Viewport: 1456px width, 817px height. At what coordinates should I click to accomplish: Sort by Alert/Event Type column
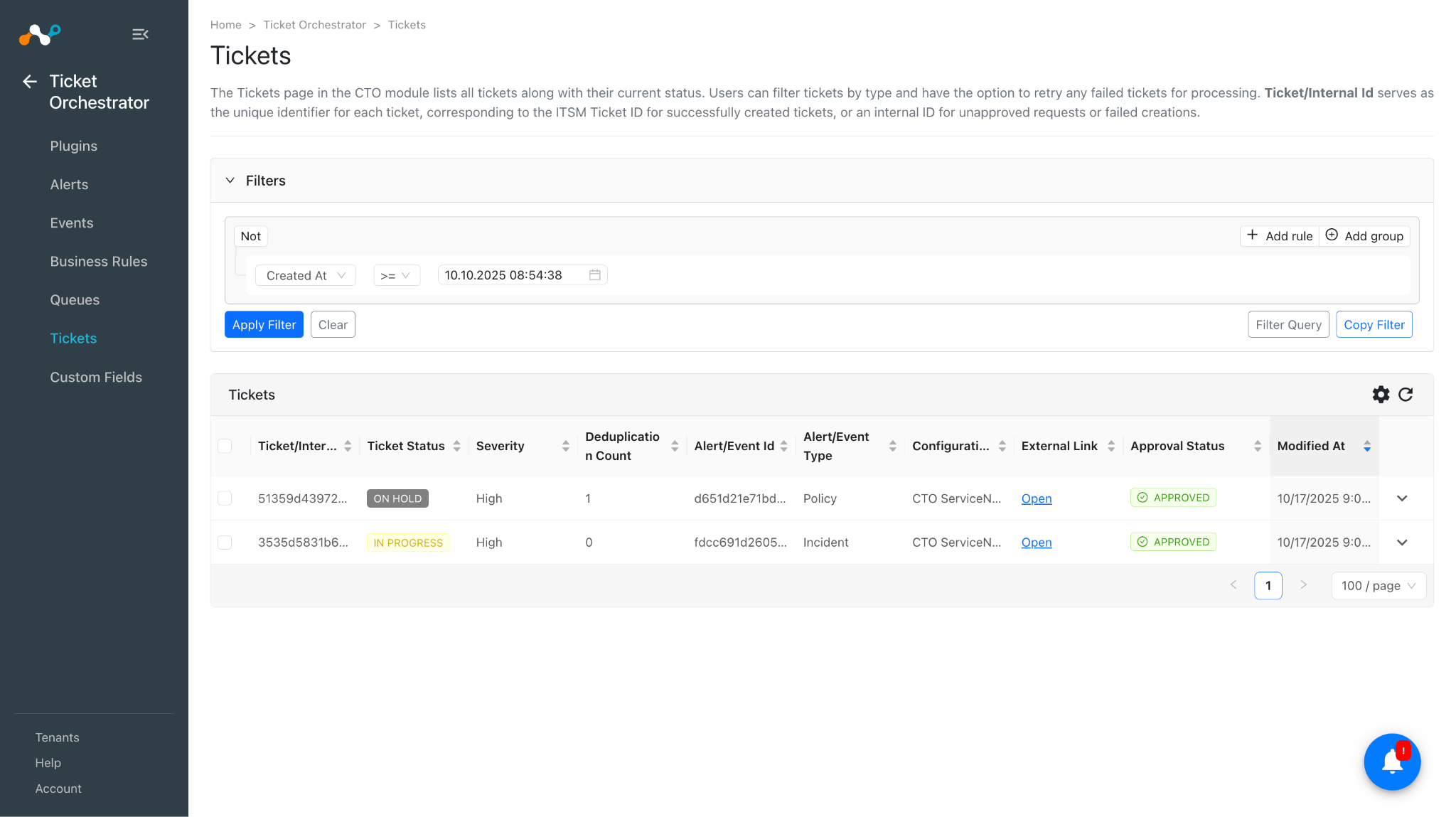[893, 446]
